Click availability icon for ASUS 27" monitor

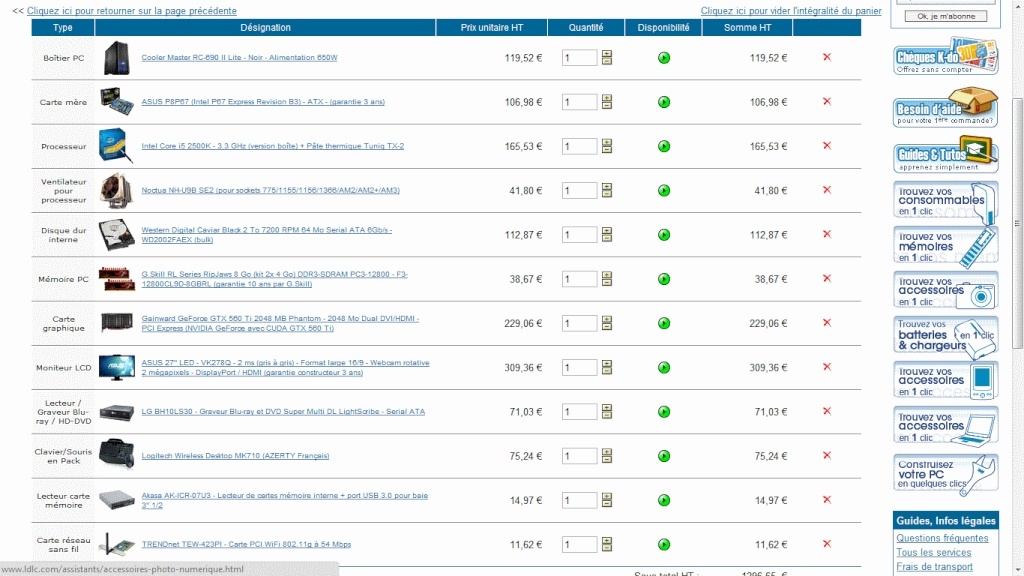(664, 368)
